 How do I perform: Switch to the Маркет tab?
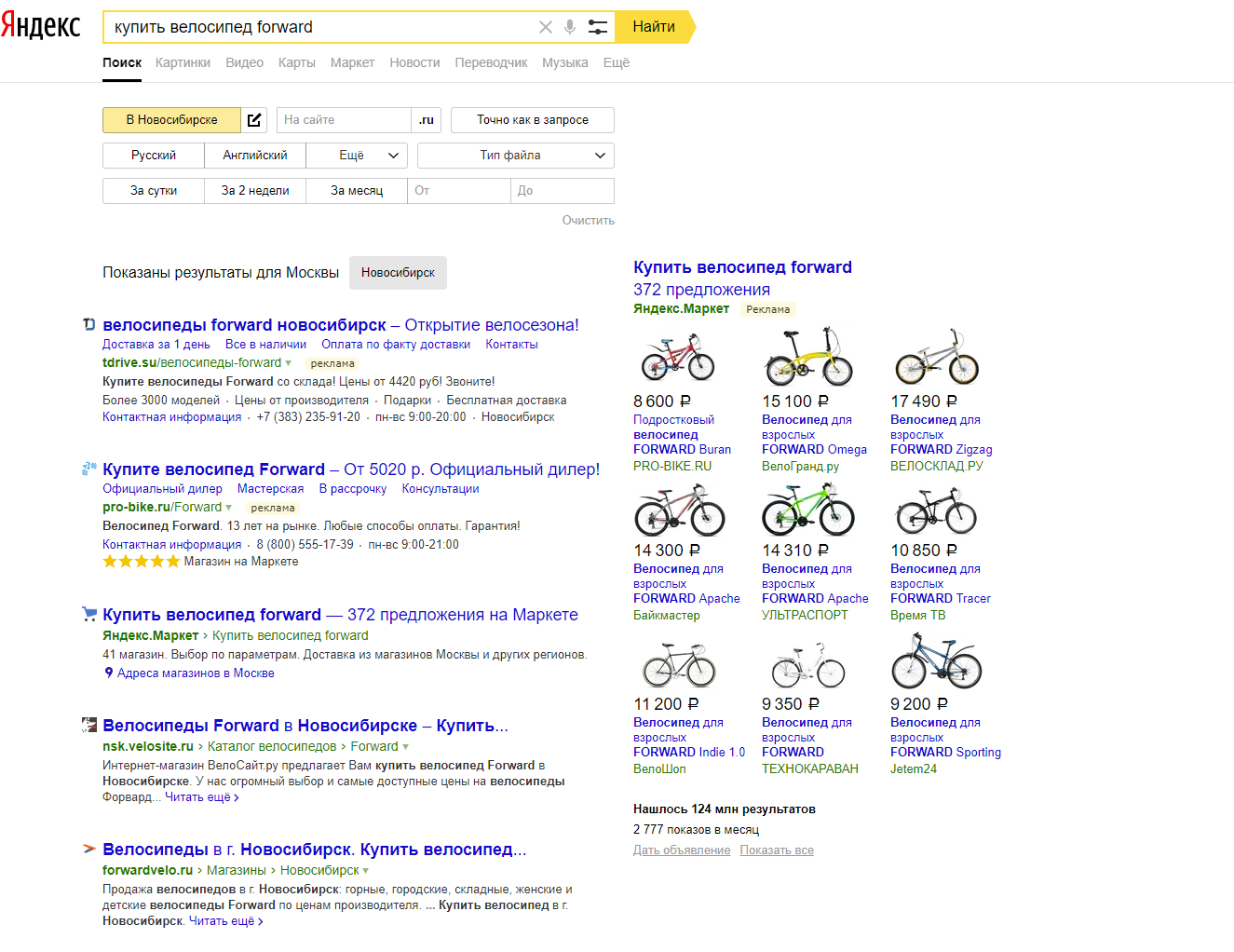coord(352,62)
